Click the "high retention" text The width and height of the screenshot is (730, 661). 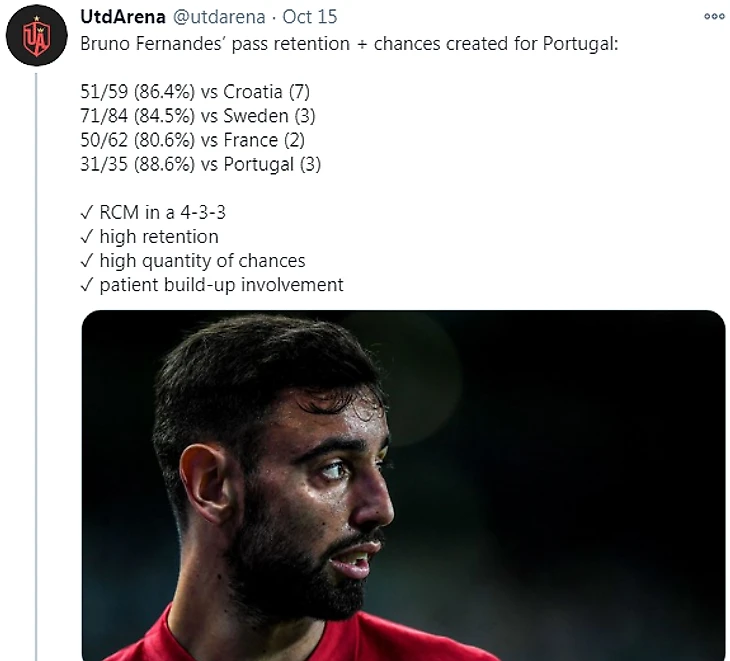click(158, 237)
